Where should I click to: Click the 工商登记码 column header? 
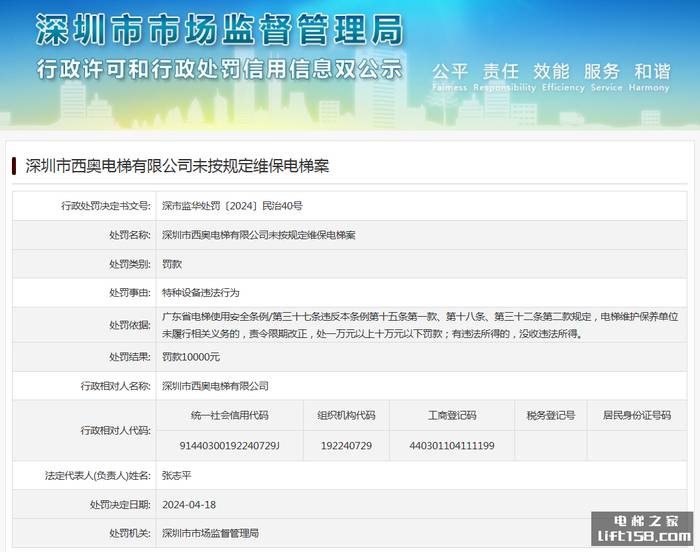452,415
